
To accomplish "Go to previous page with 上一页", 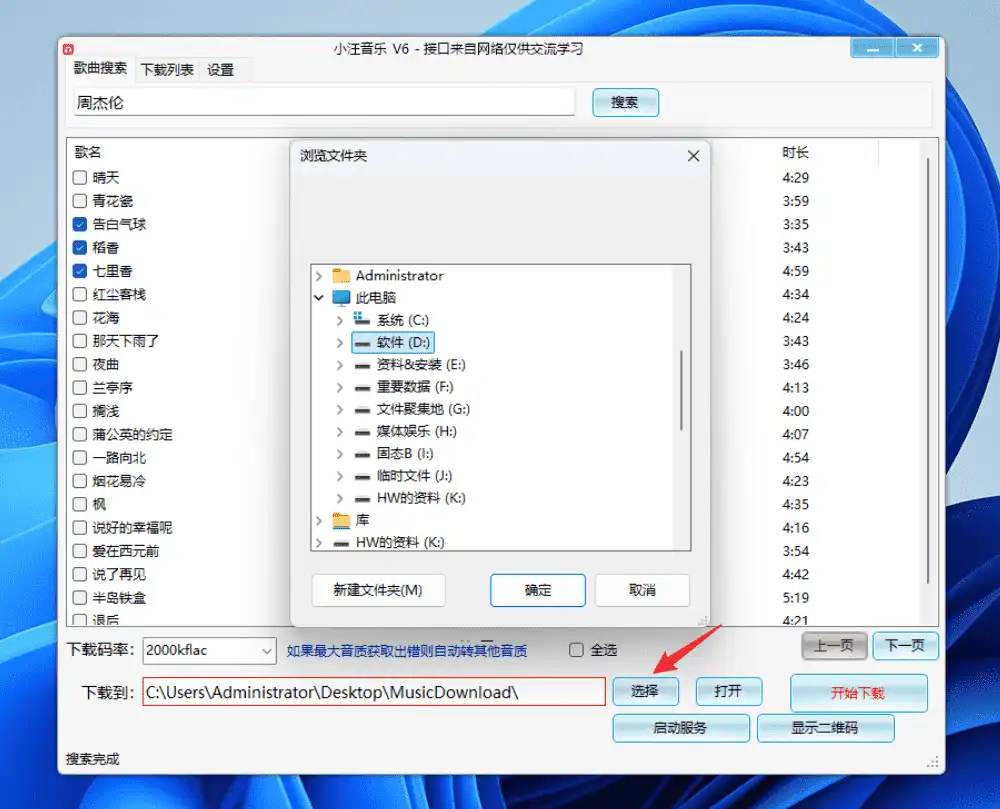I will tap(834, 645).
